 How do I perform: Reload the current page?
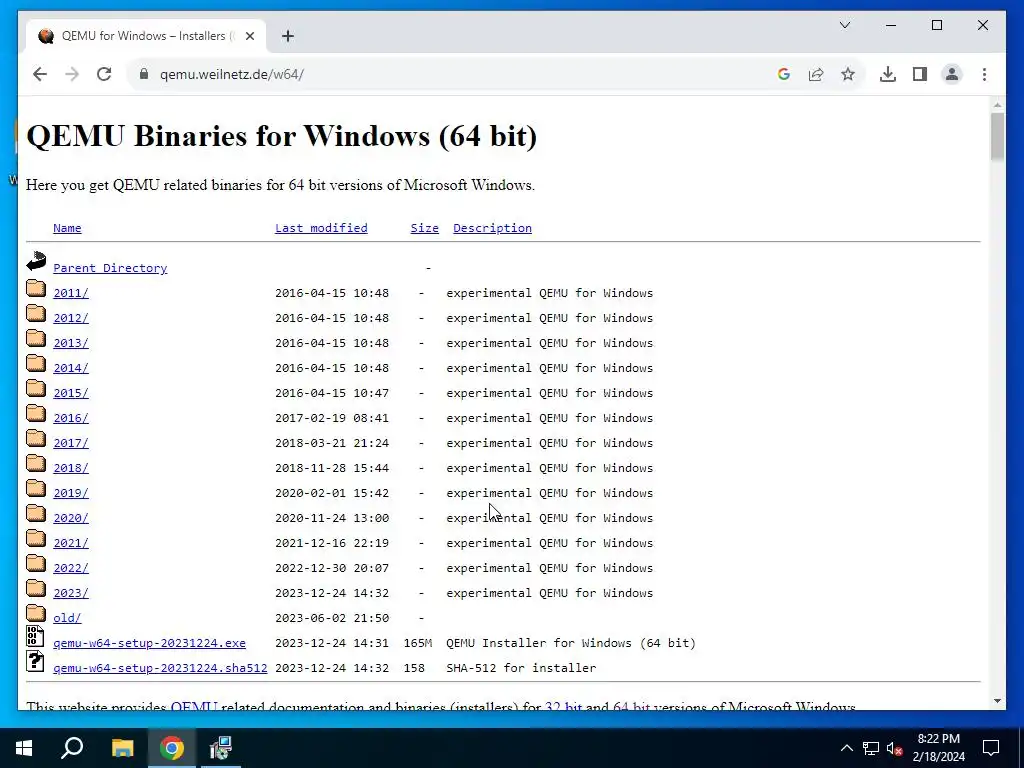click(104, 74)
